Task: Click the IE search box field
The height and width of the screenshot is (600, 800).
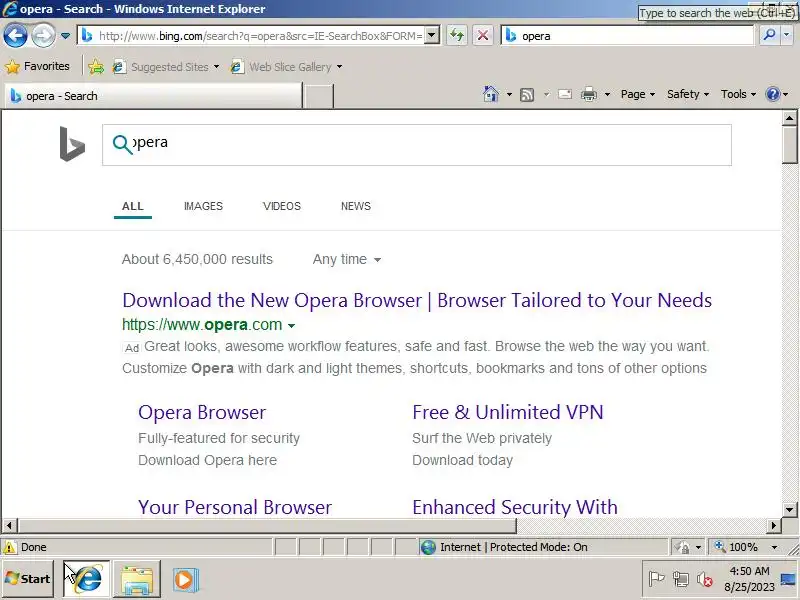Action: (628, 36)
